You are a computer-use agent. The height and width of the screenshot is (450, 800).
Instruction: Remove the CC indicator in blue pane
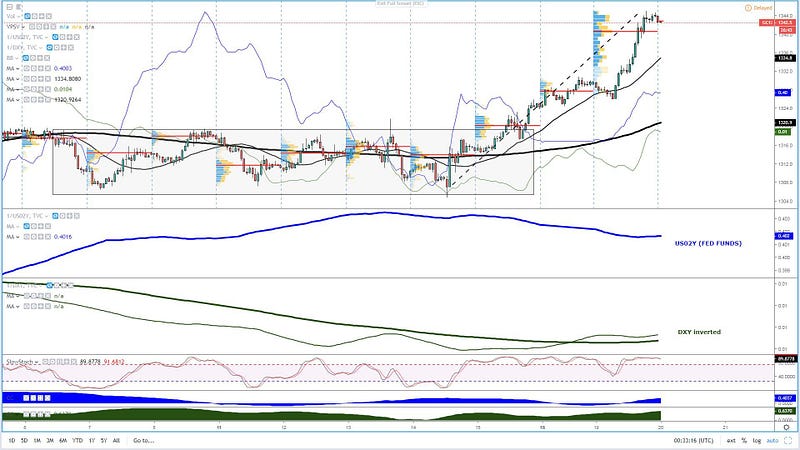(47, 398)
